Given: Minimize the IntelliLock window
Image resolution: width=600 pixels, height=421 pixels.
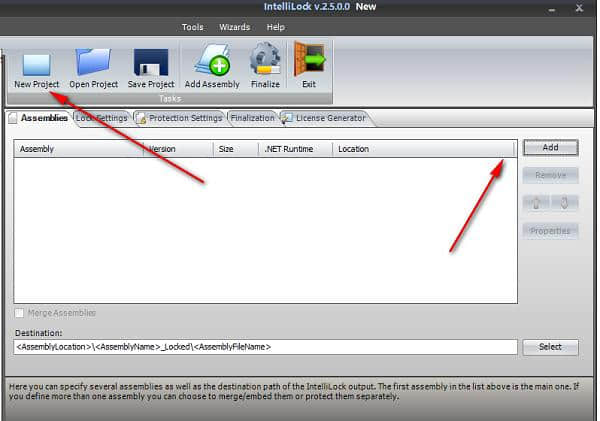Looking at the screenshot, I should click(x=552, y=9).
